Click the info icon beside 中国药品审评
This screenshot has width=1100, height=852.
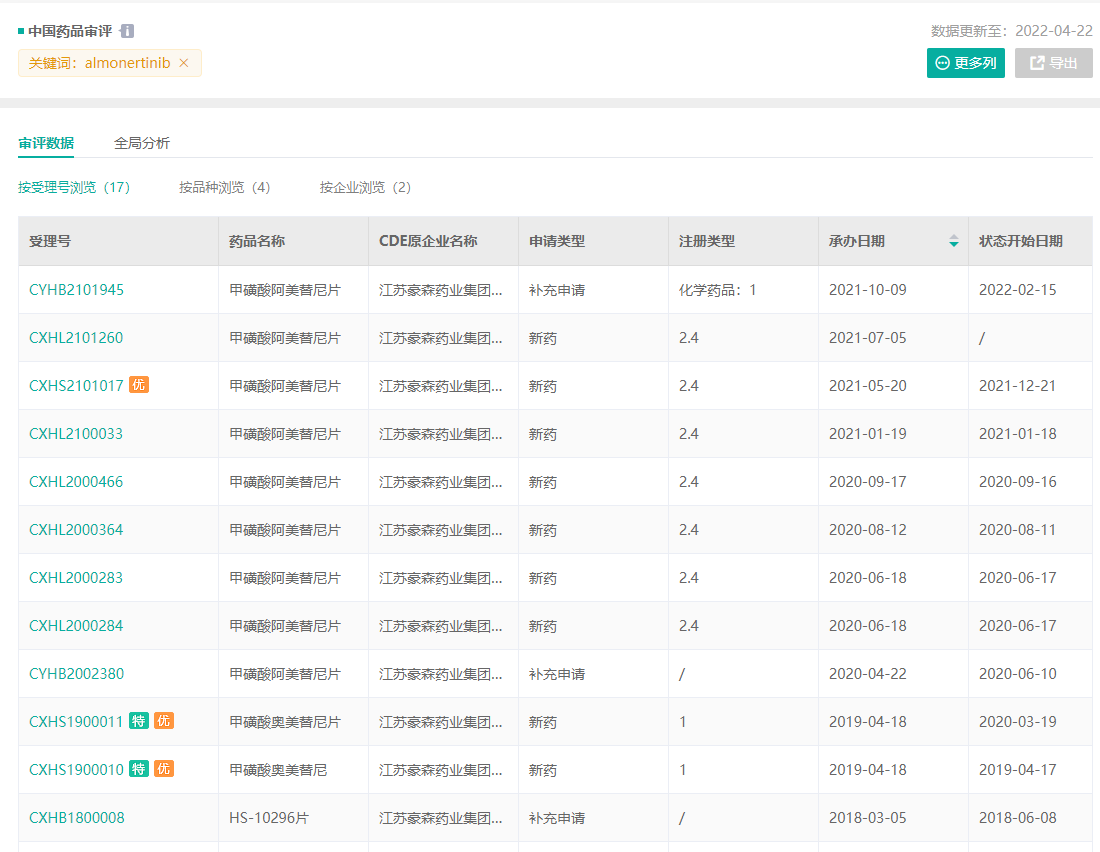(x=127, y=31)
